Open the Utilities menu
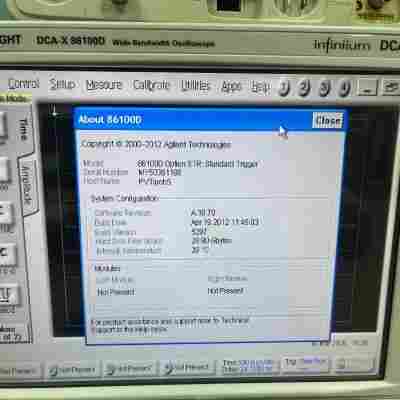The height and width of the screenshot is (400, 400). click(196, 86)
